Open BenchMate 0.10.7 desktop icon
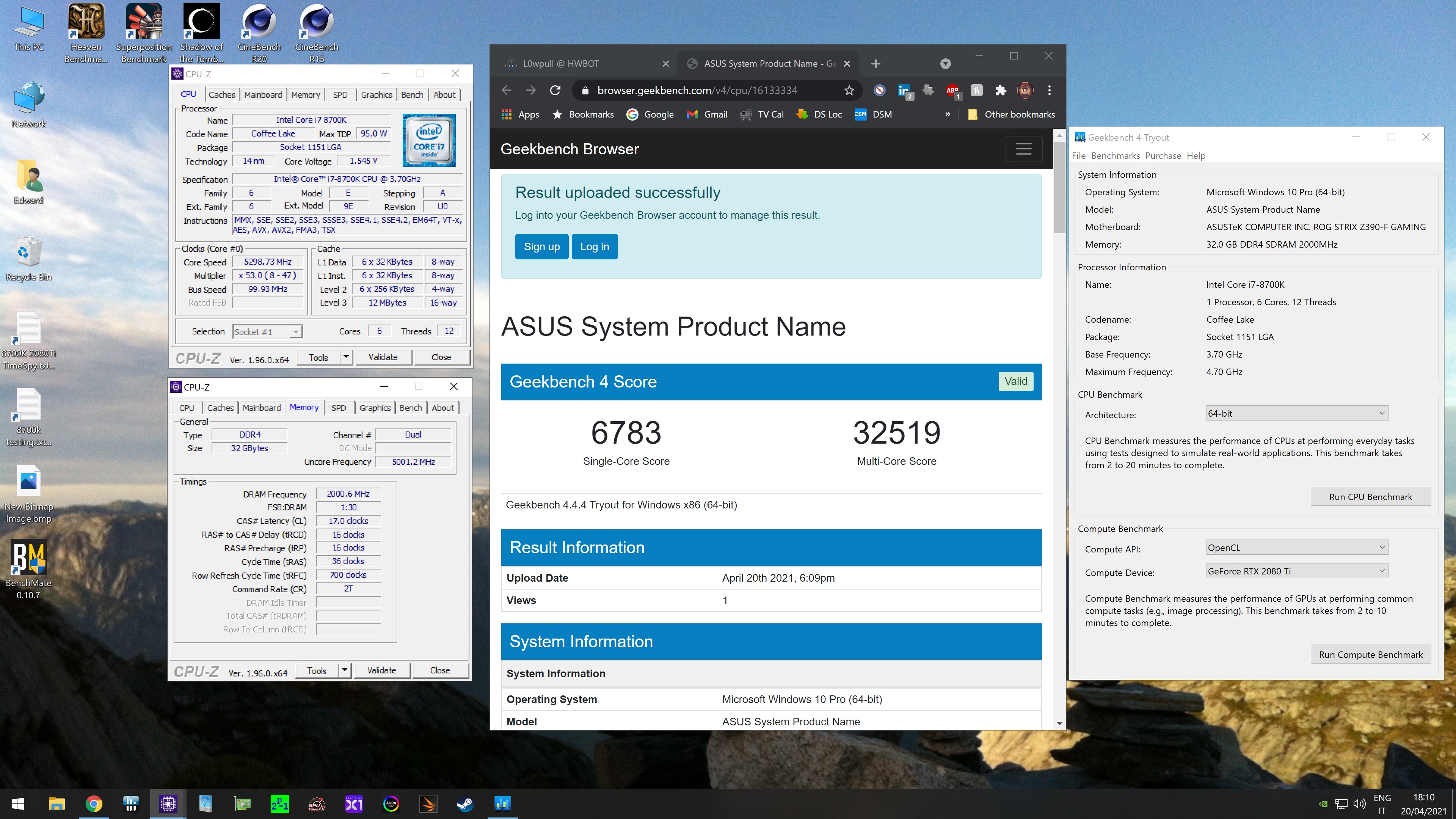 point(28,569)
